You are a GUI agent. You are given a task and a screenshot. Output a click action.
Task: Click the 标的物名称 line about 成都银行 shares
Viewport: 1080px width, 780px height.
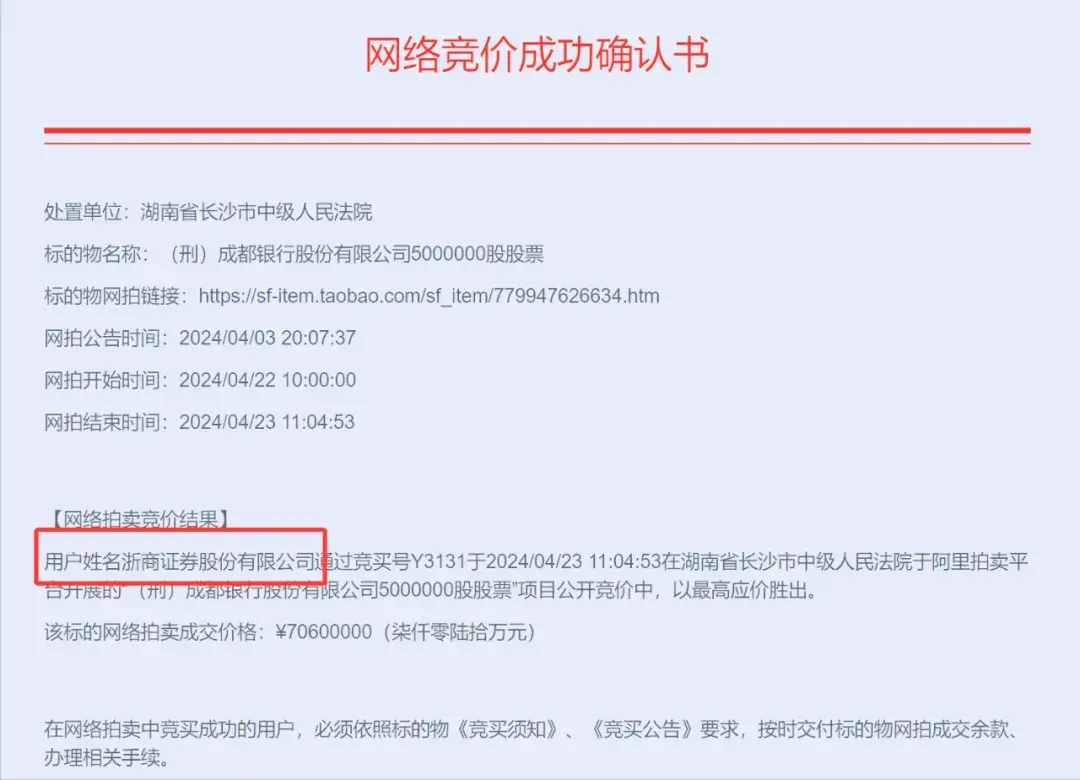[x=294, y=254]
